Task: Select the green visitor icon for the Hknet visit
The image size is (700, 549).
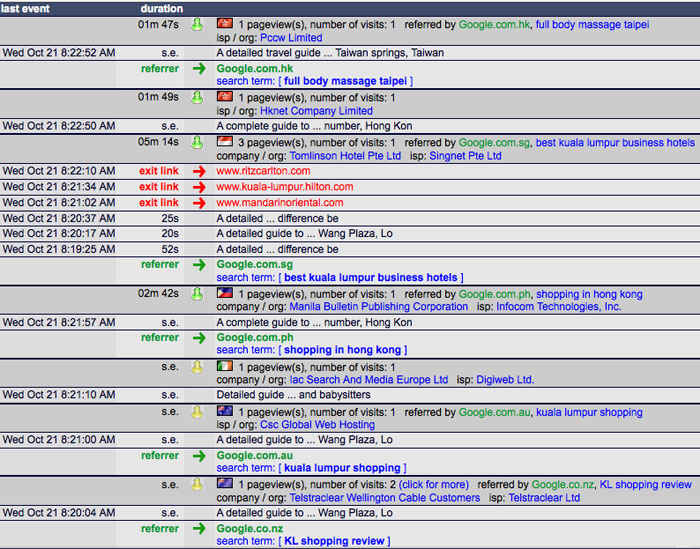Action: [x=198, y=97]
